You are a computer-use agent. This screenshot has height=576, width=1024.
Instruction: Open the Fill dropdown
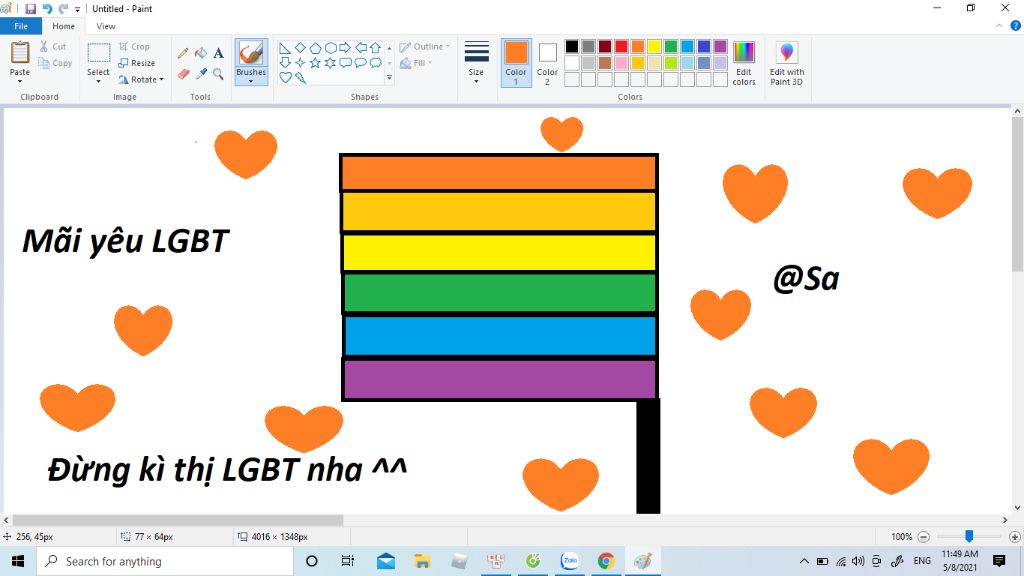coord(415,63)
